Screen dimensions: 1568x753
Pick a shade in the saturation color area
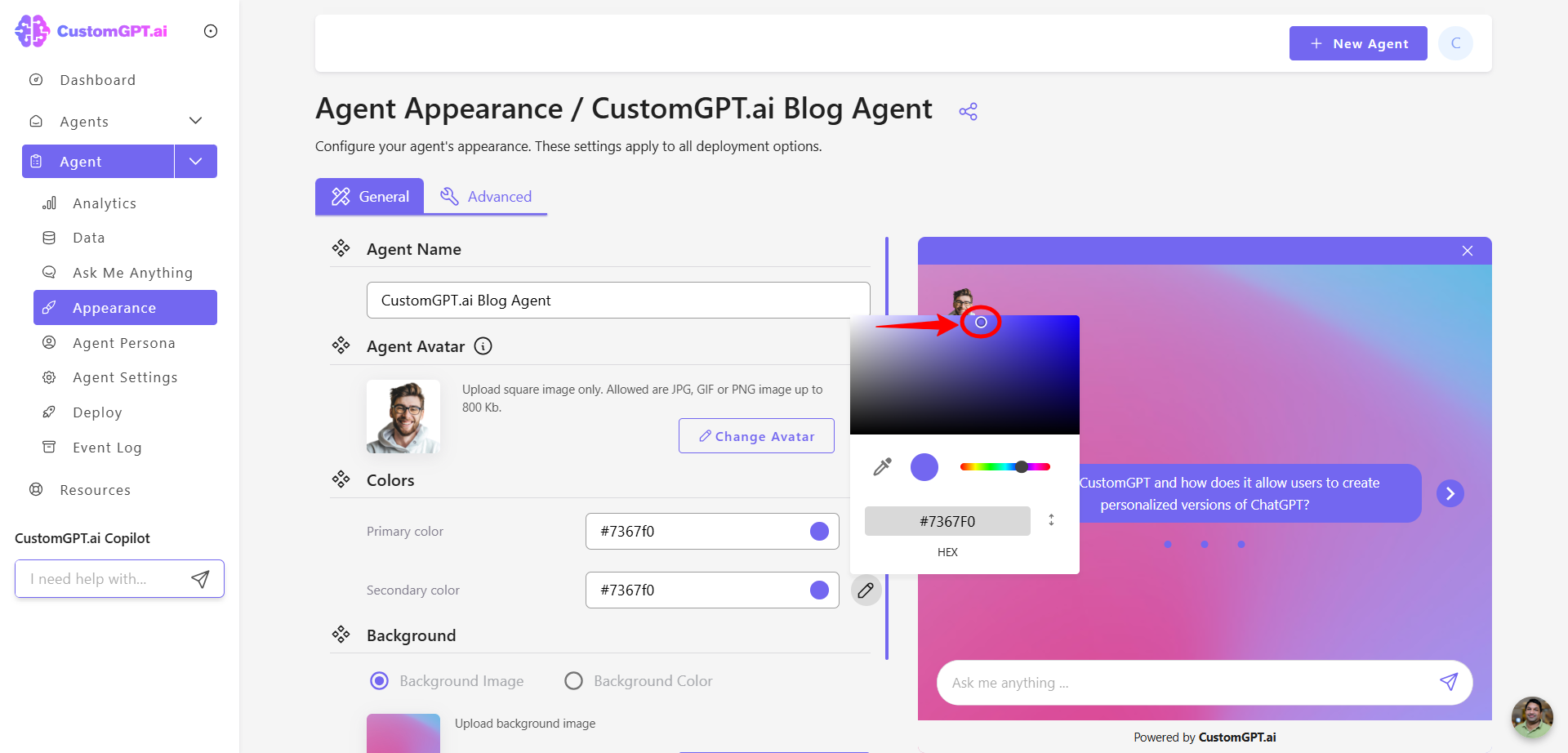click(964, 375)
